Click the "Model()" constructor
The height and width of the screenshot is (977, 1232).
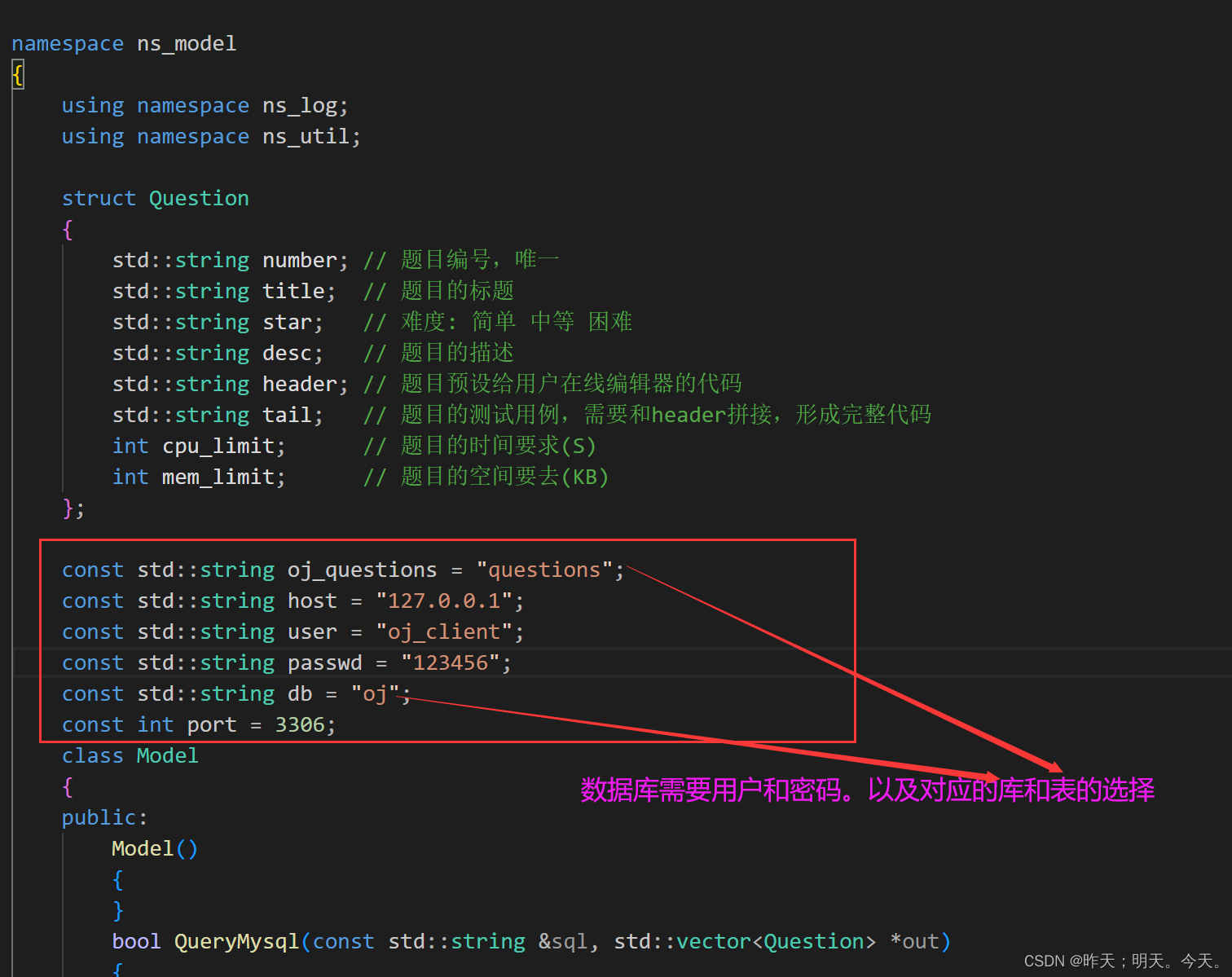(155, 849)
